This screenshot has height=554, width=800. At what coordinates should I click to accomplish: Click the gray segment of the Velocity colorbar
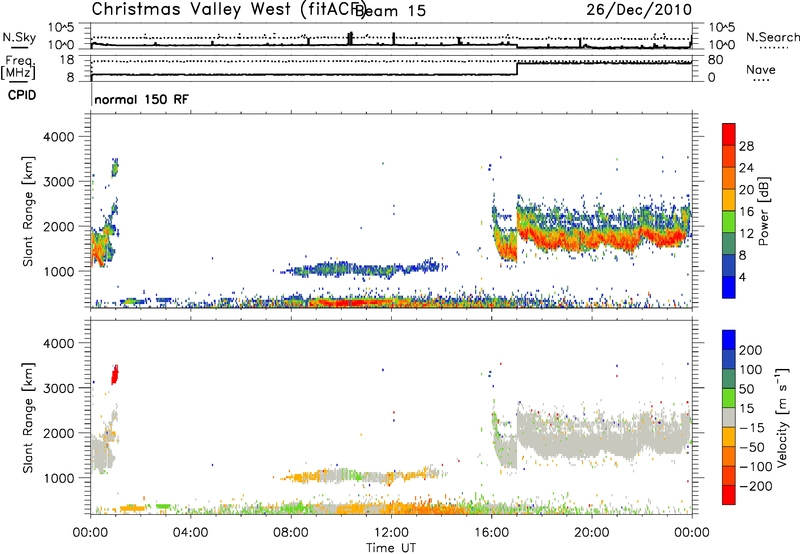pyautogui.click(x=729, y=417)
